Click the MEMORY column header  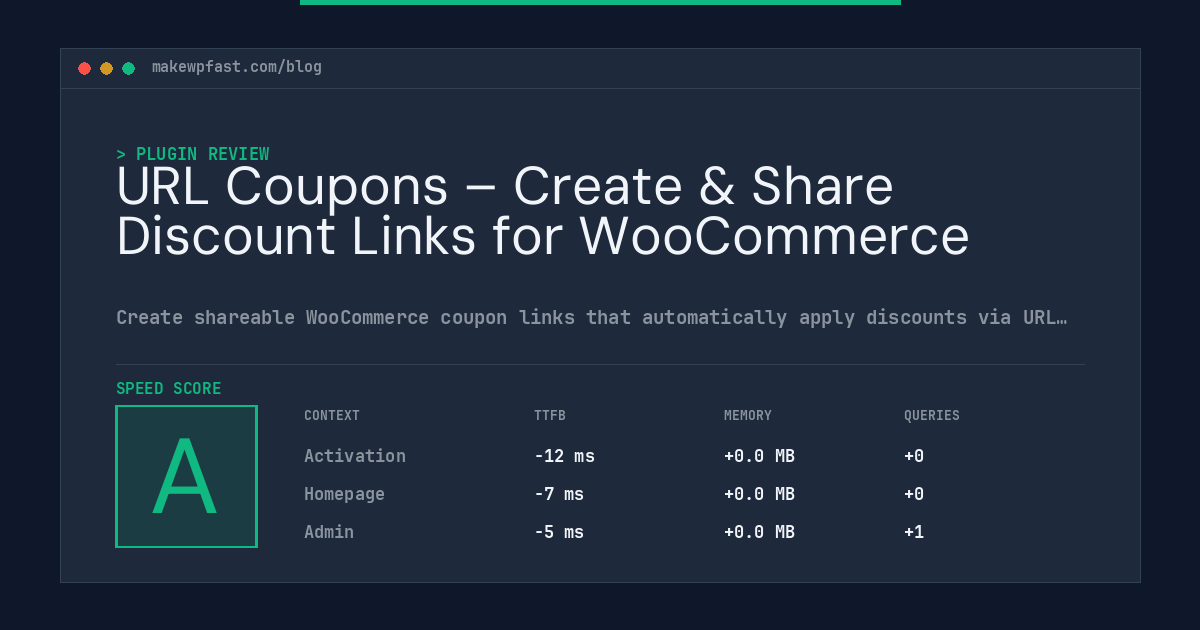click(748, 415)
